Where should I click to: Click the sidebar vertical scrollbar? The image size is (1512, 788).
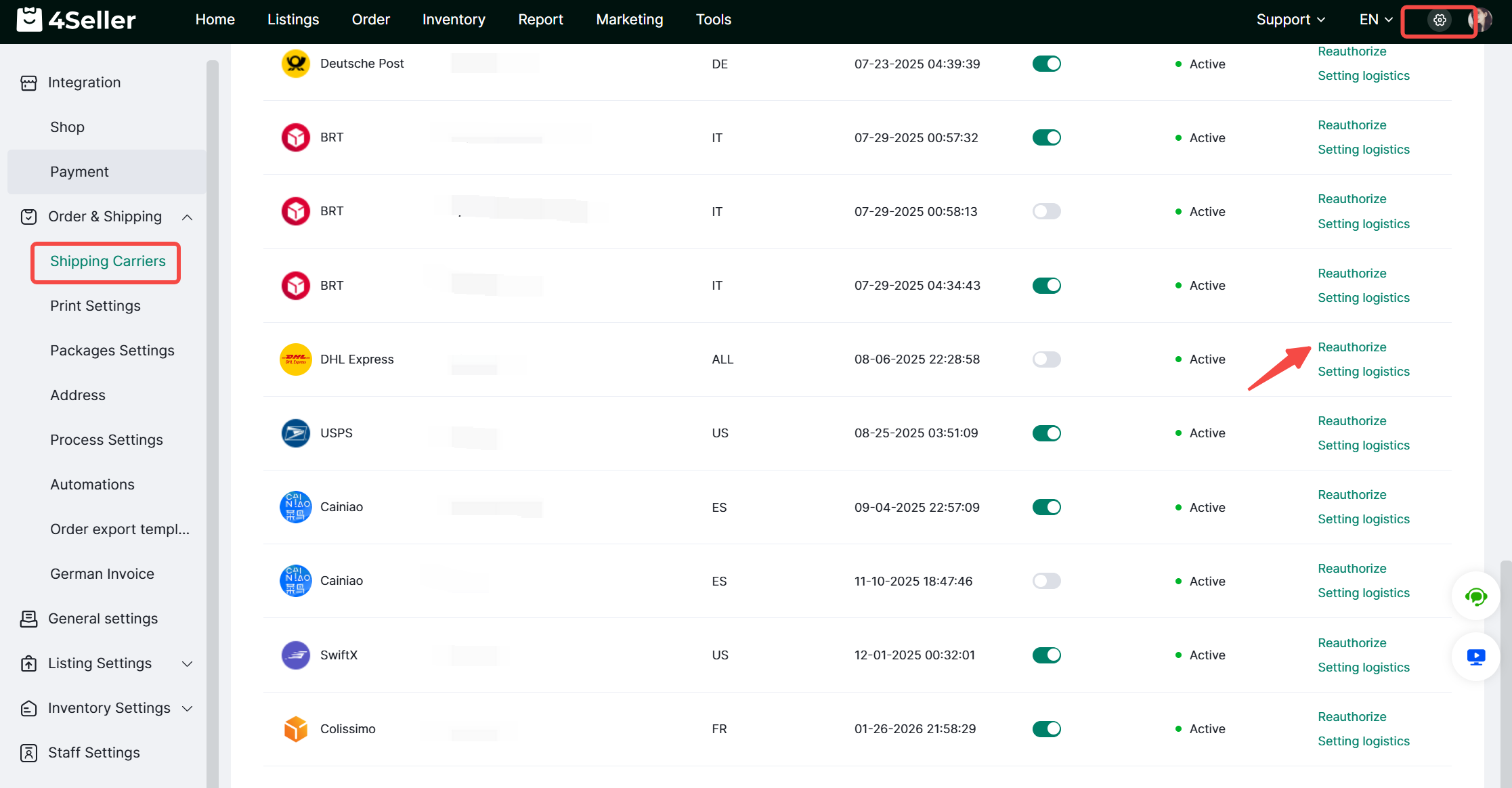[x=213, y=406]
